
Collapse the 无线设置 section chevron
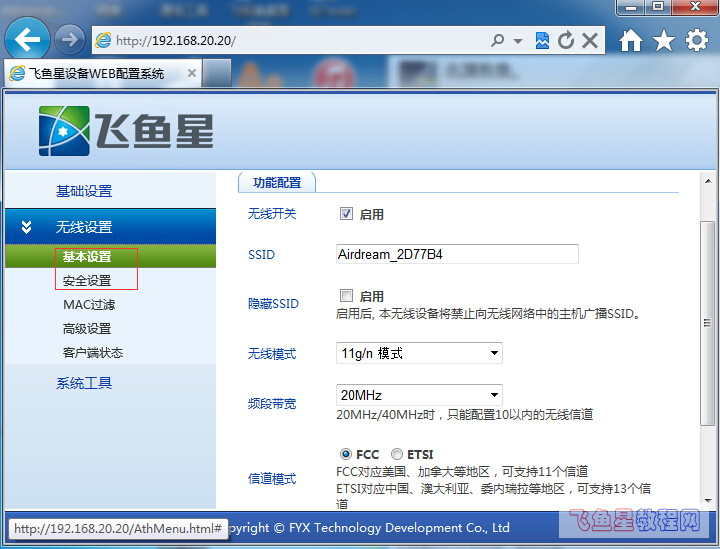27,227
